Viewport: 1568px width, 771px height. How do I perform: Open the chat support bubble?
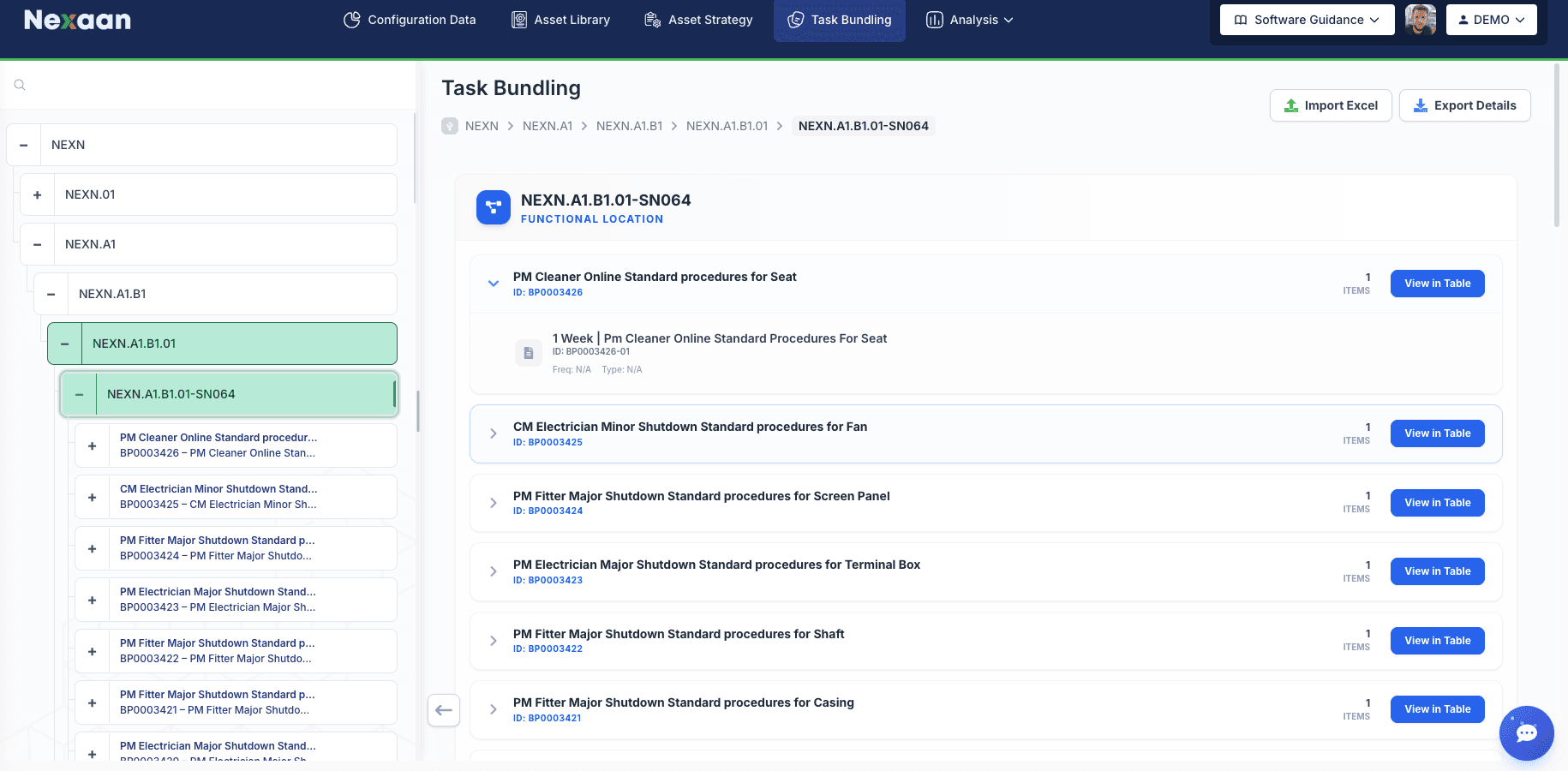coord(1527,733)
